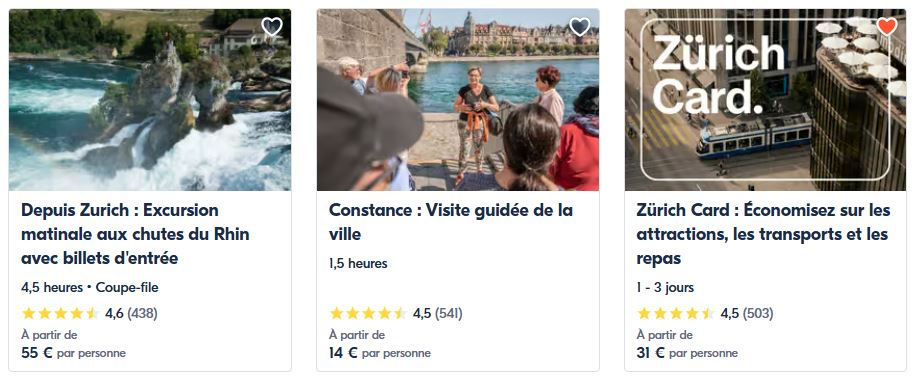This screenshot has height=378, width=921.
Task: Open the Rhine Falls waterfall photo
Action: click(150, 100)
